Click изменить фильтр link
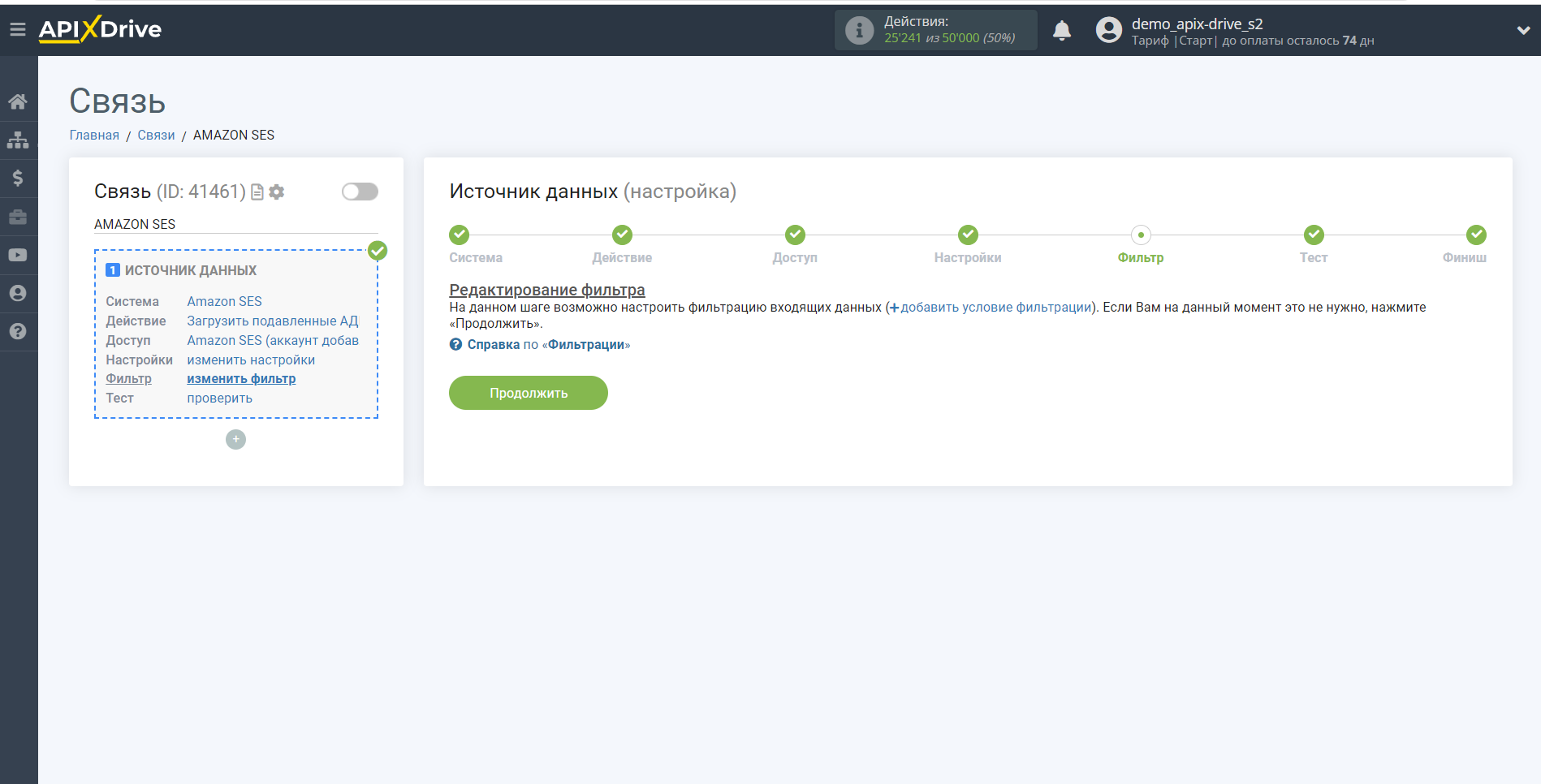 241,379
